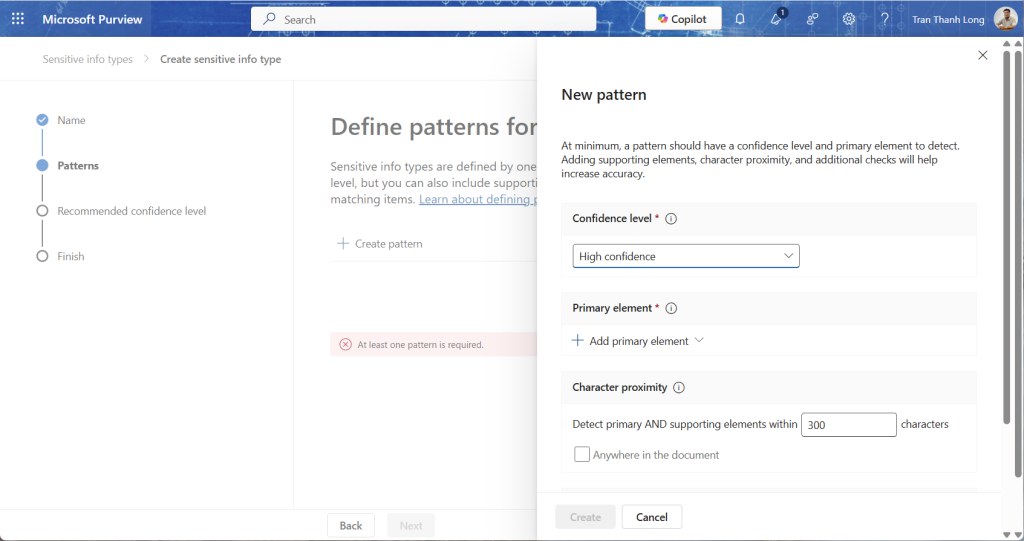The image size is (1024, 541).
Task: Enable the Anywhere in the document checkbox
Action: (582, 455)
